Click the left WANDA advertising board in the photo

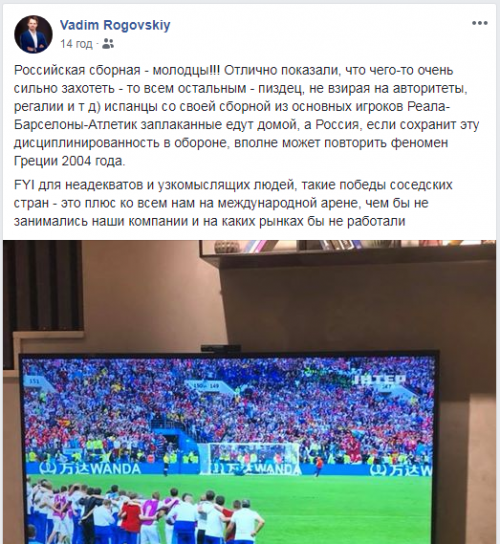click(x=90, y=469)
